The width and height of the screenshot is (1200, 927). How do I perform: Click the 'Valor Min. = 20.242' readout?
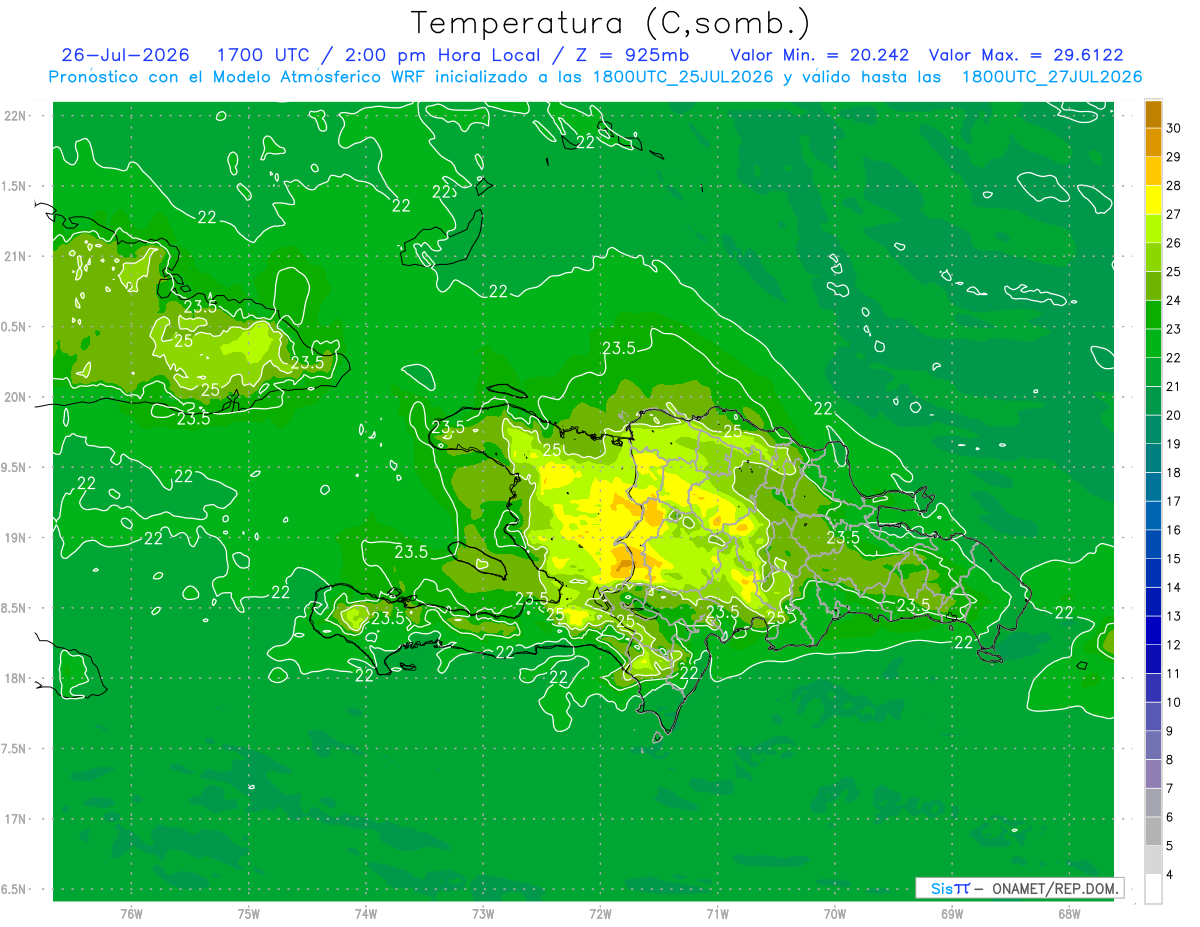coord(820,55)
